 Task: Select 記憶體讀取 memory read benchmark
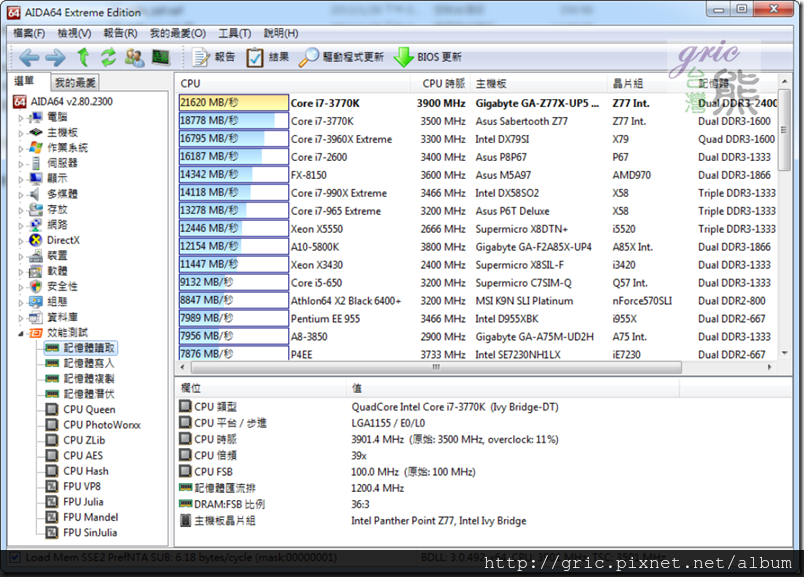(81, 348)
